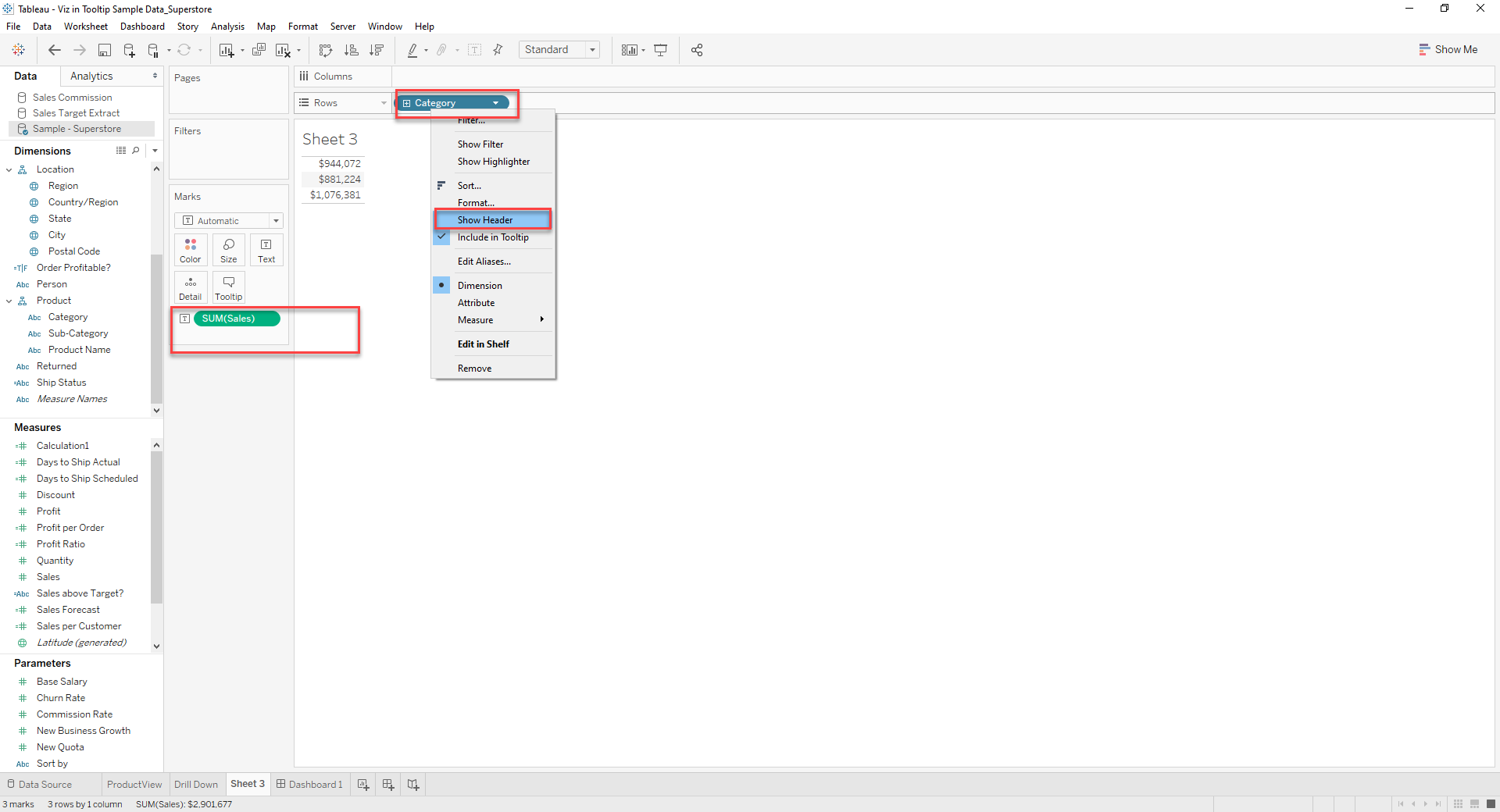
Task: Collapse the Location hierarchy
Action: pos(9,169)
